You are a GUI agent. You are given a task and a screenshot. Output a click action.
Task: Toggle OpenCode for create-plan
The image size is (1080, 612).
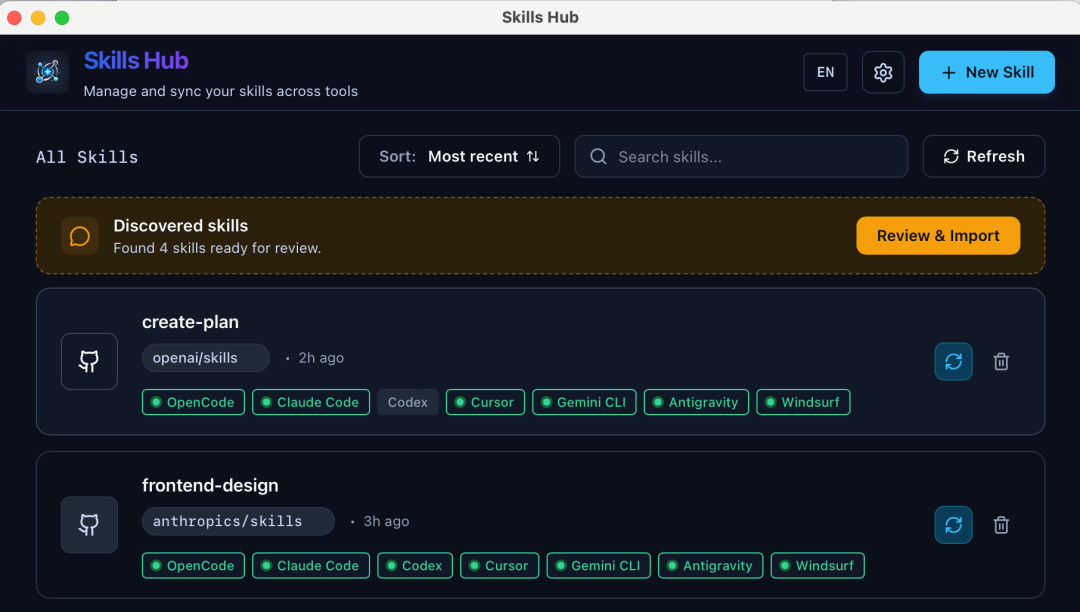click(x=193, y=402)
